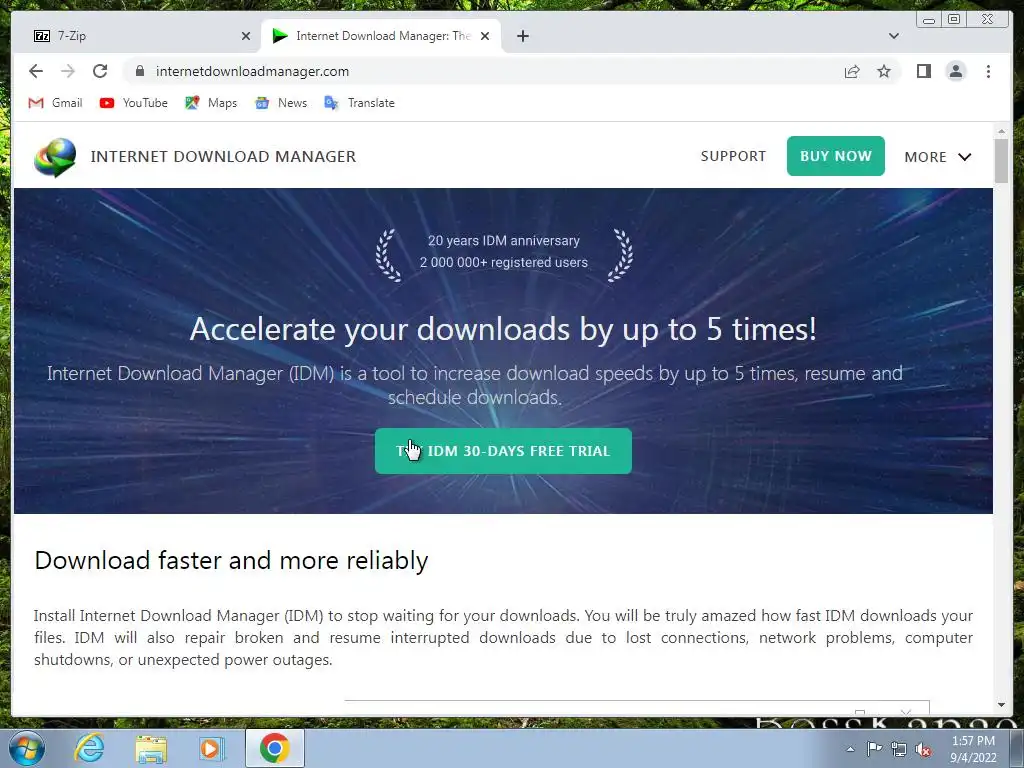Image resolution: width=1024 pixels, height=768 pixels.
Task: Click the Chrome taskbar icon
Action: click(x=274, y=748)
